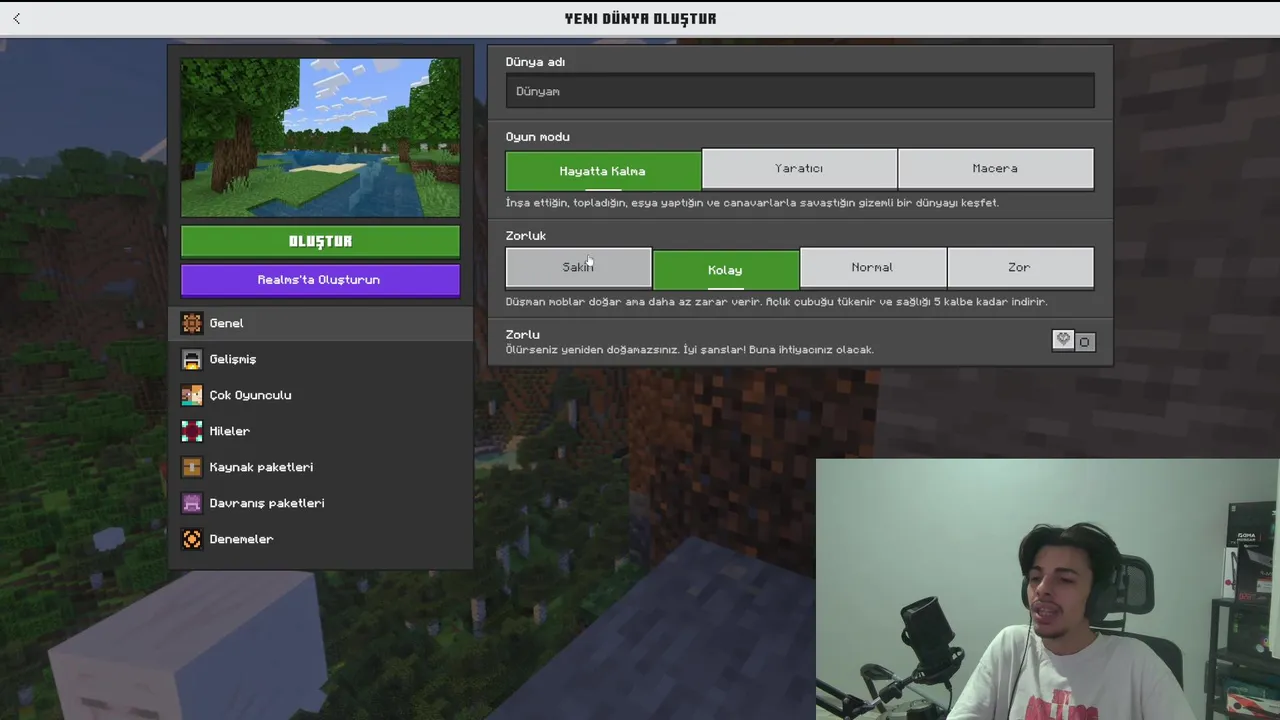
Task: Click the Yeni Dünya Oluştur title
Action: 640,18
